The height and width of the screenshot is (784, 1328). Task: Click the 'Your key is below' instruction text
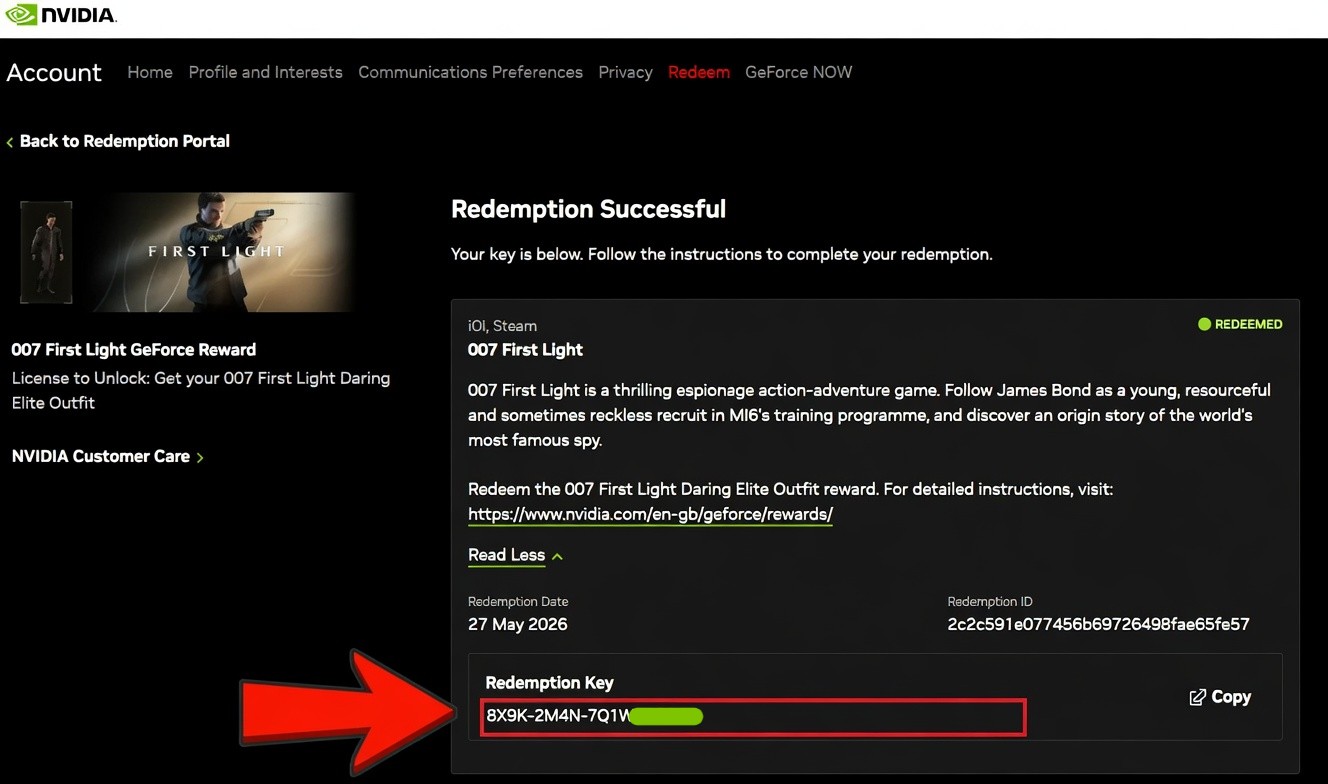point(722,254)
